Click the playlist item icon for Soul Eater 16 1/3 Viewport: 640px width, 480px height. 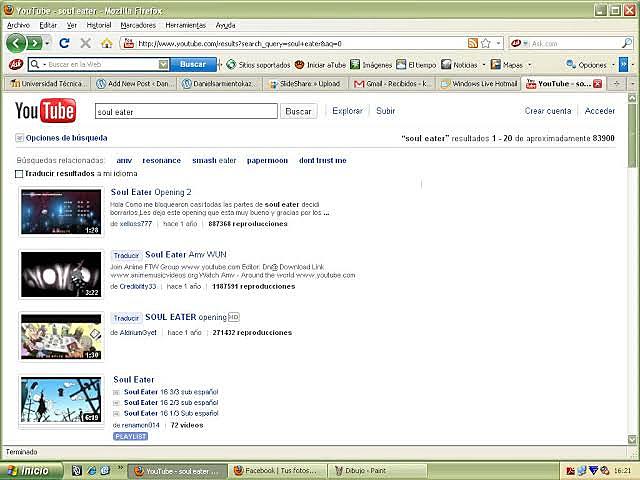point(116,413)
